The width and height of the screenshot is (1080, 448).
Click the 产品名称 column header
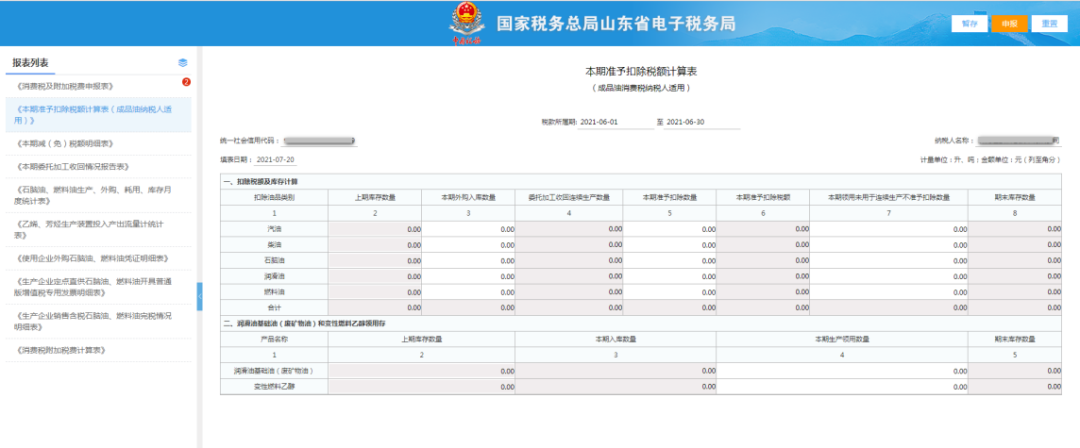point(274,339)
